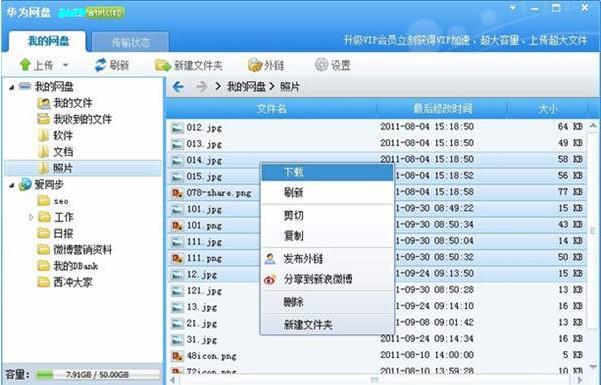This screenshot has height=385, width=601.
Task: Open the 文档 folder icon
Action: [x=43, y=152]
